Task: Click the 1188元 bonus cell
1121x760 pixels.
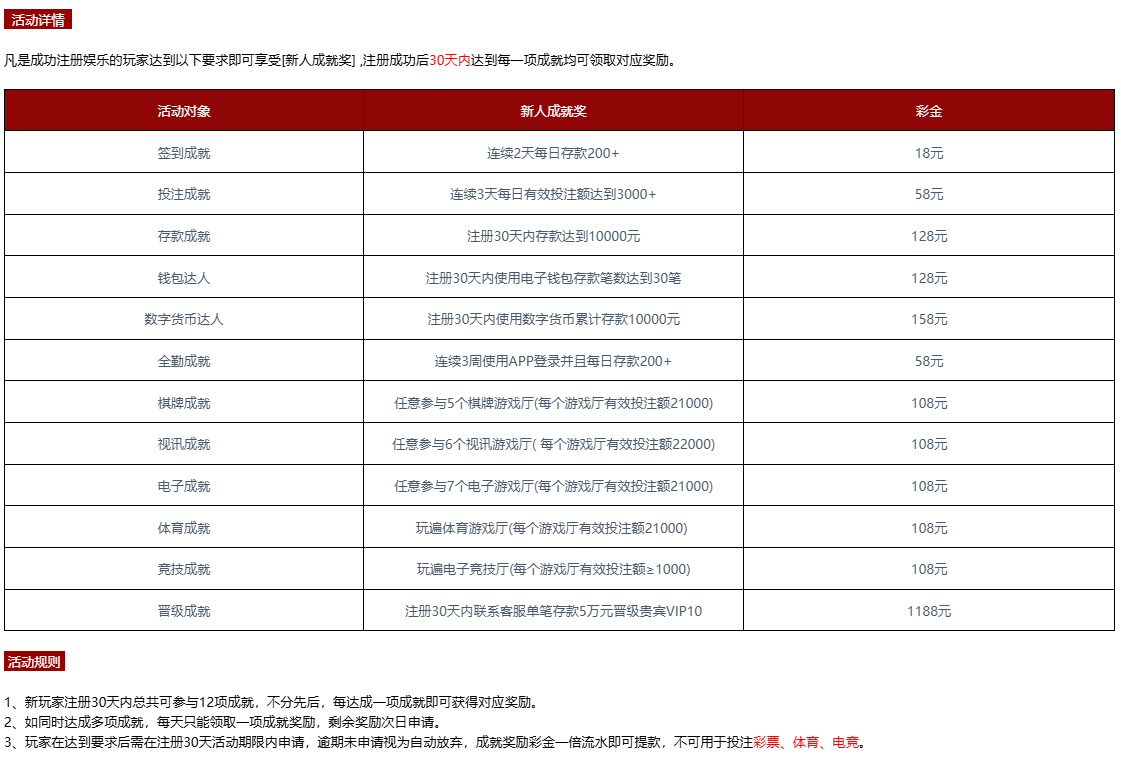Action: point(929,611)
